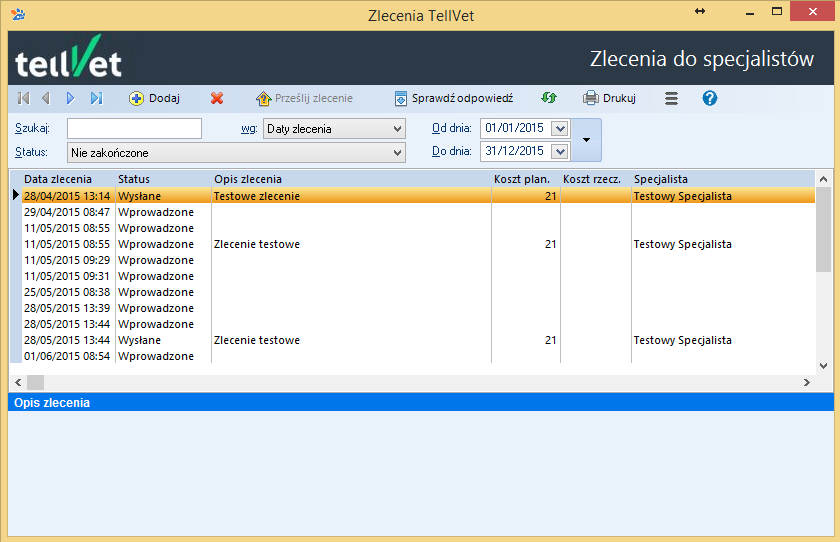
Task: Jump to last record icon
Action: (x=96, y=98)
